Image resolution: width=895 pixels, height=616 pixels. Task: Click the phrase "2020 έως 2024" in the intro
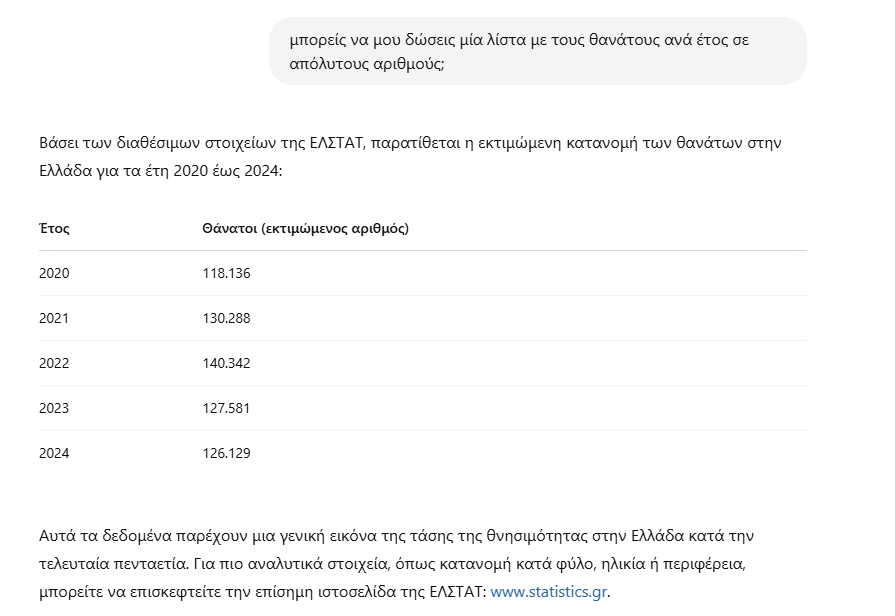click(x=231, y=171)
